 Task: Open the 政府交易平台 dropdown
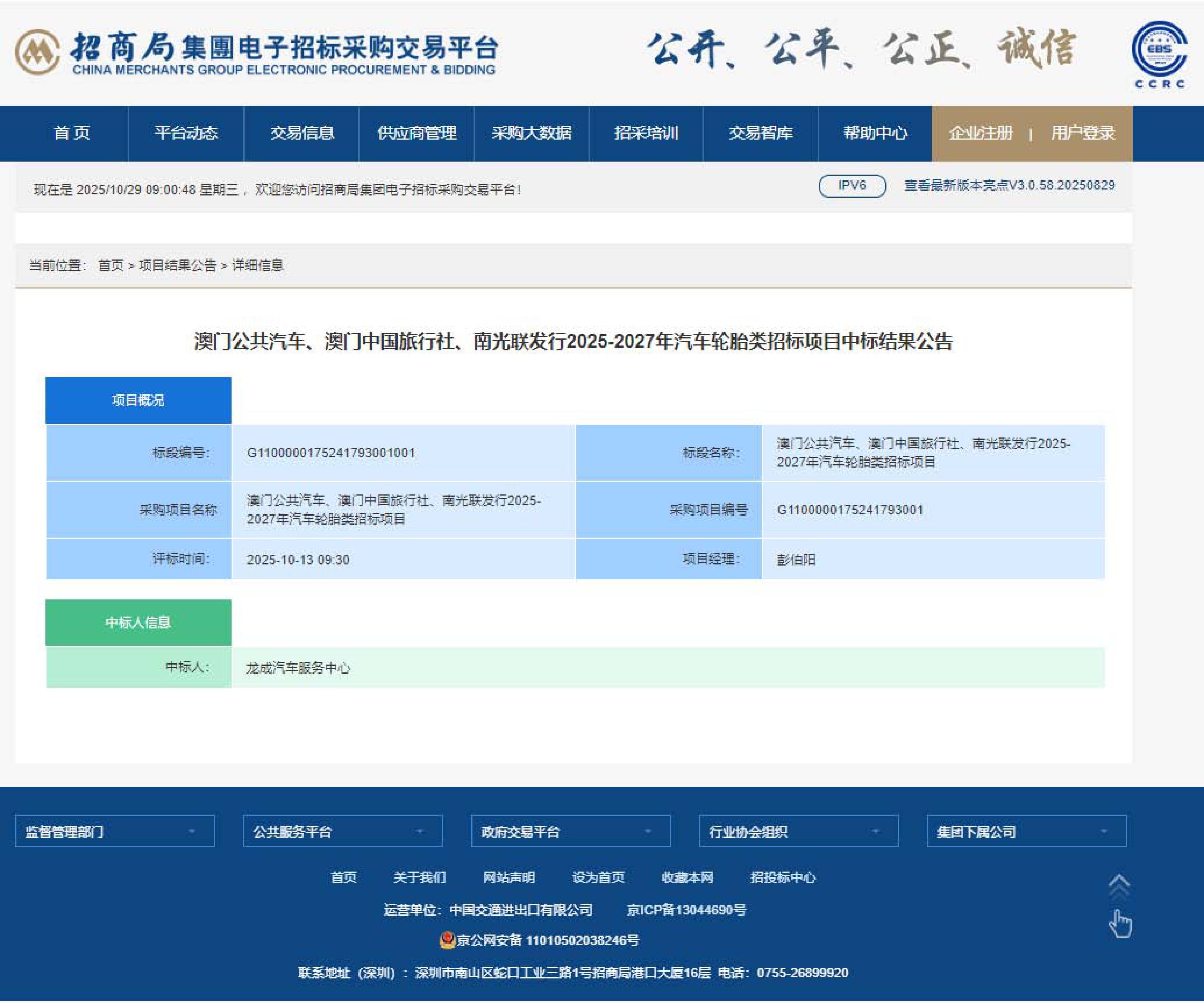(570, 831)
